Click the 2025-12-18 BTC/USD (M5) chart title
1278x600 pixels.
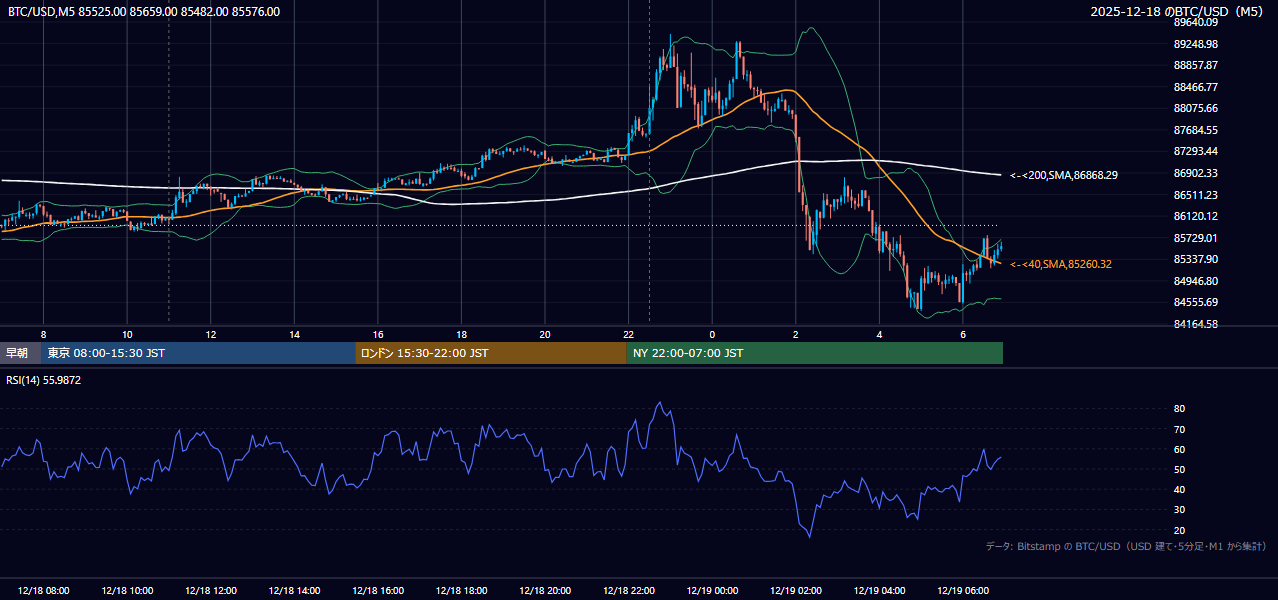1177,12
